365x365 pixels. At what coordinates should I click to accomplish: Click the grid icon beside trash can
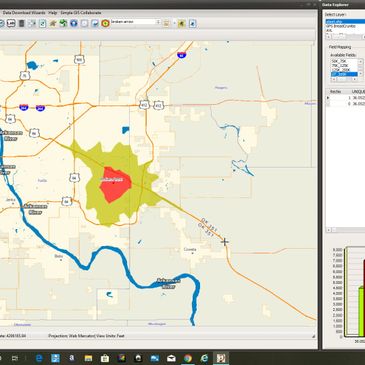(x=32, y=23)
